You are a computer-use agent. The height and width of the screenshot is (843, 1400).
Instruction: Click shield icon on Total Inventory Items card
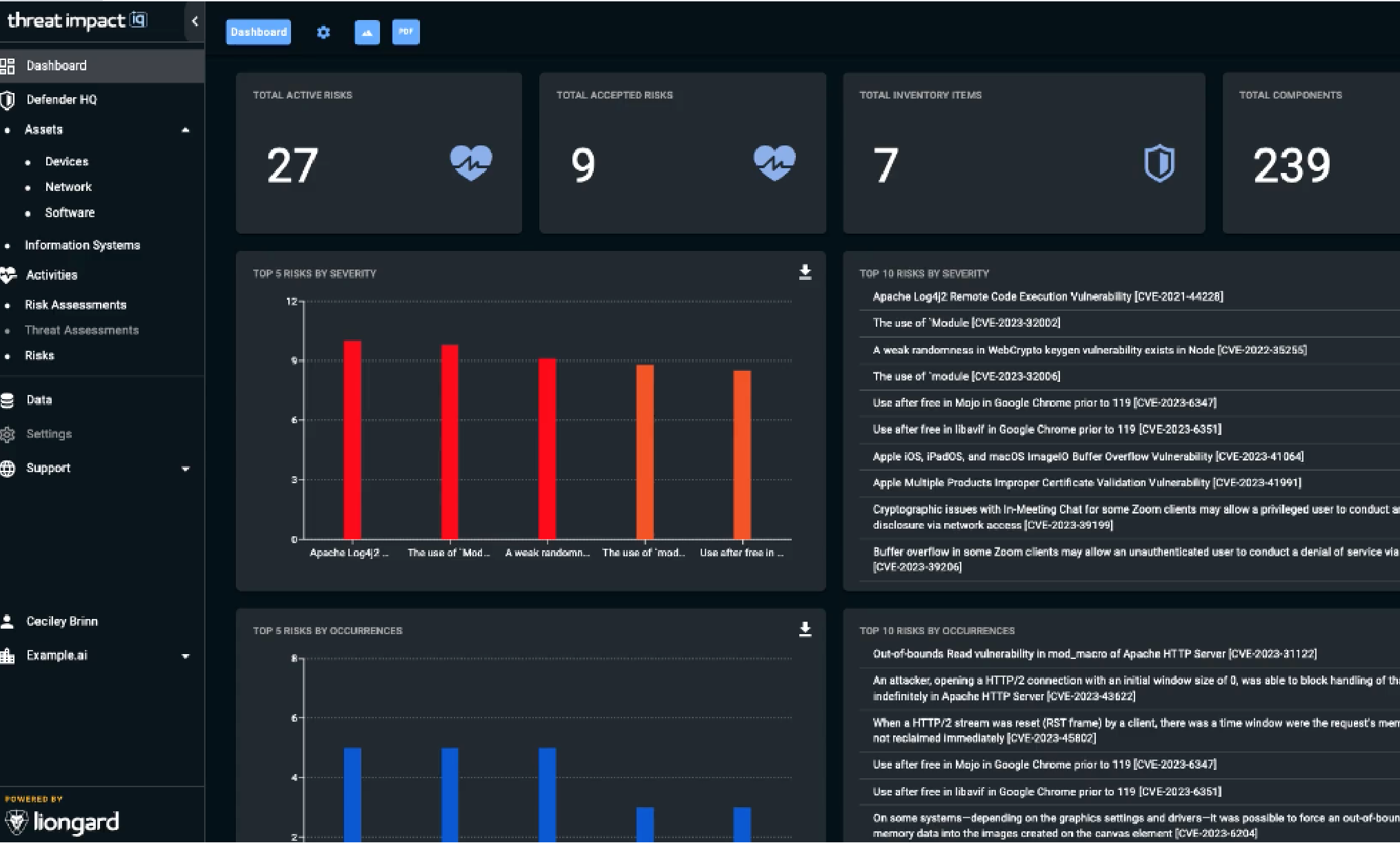point(1159,163)
